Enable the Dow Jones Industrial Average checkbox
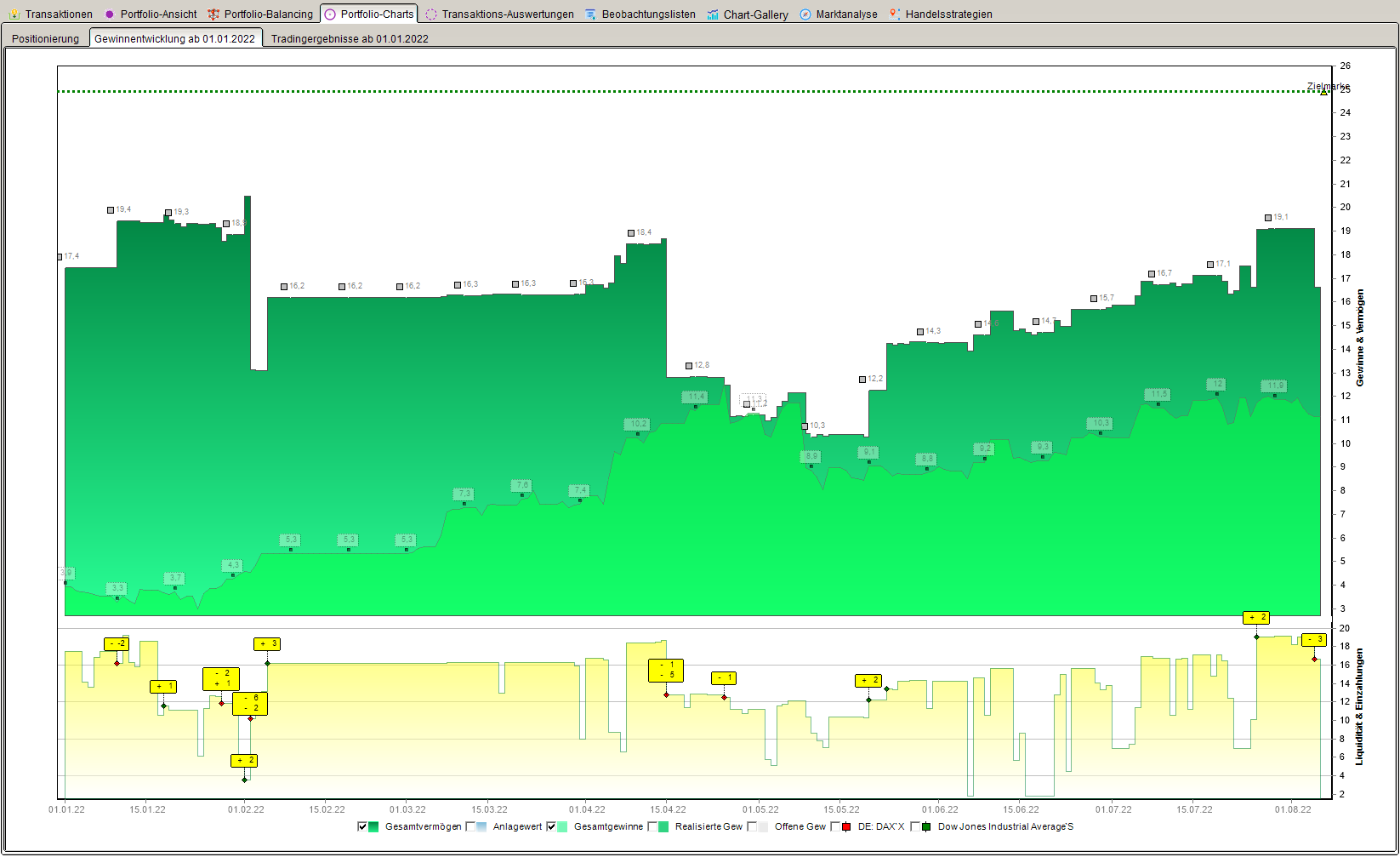The height and width of the screenshot is (857, 1400). 916,826
